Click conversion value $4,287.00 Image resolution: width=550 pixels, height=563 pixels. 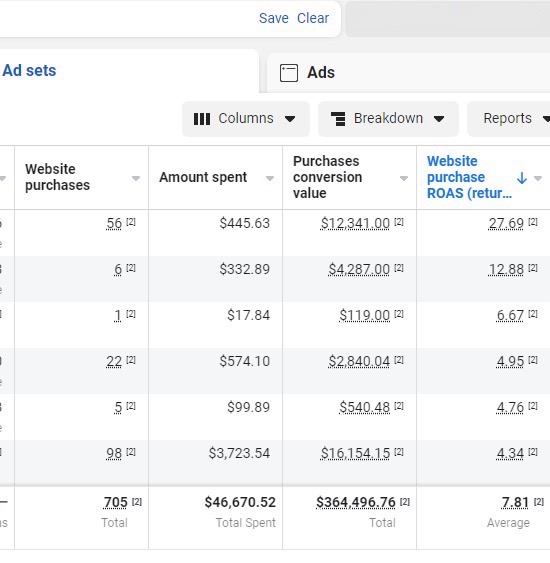359,269
